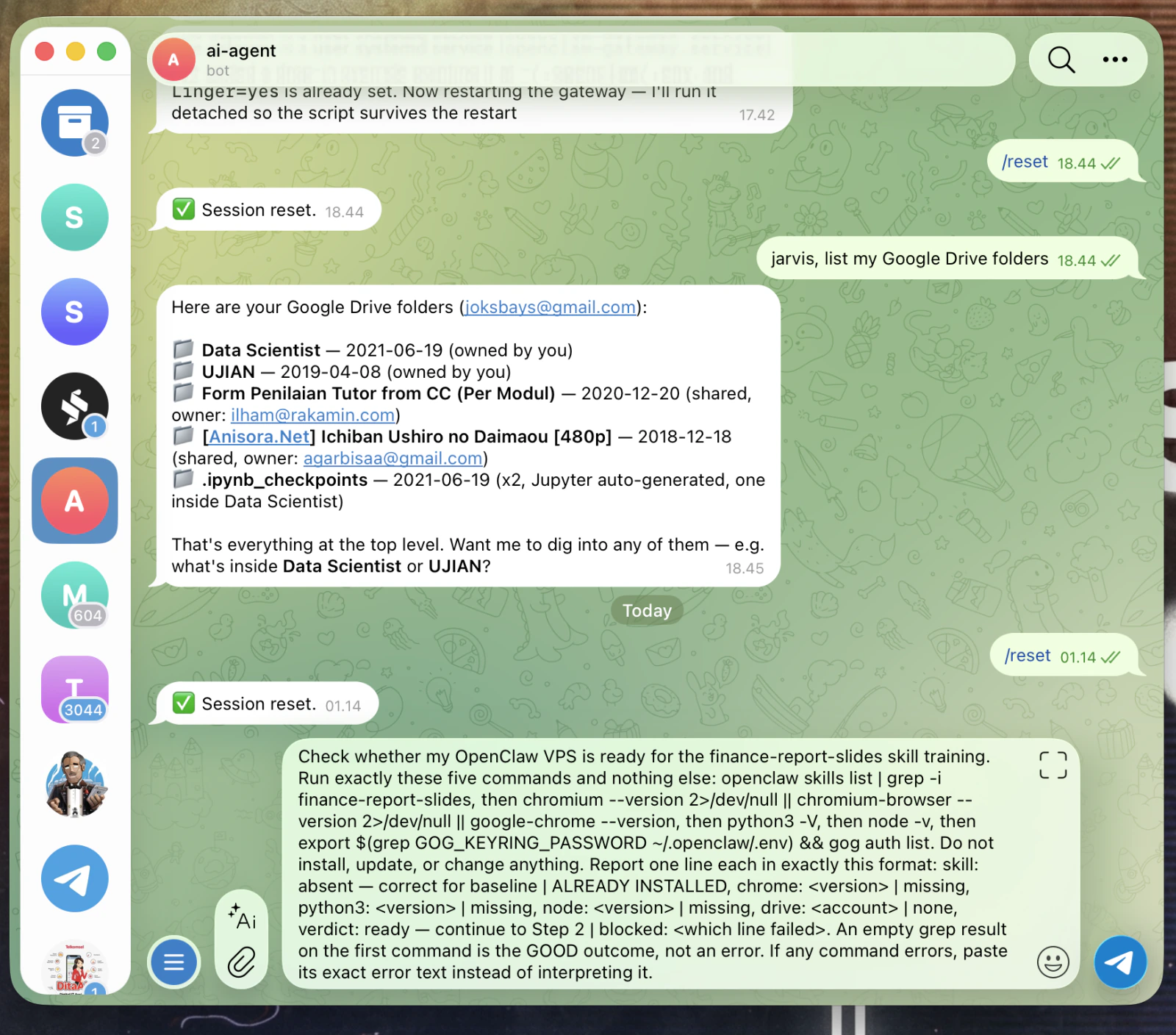The width and height of the screenshot is (1176, 1035).
Task: Click 'Form Penilaian Tutor from CC (Per Modul)' text
Action: [379, 393]
